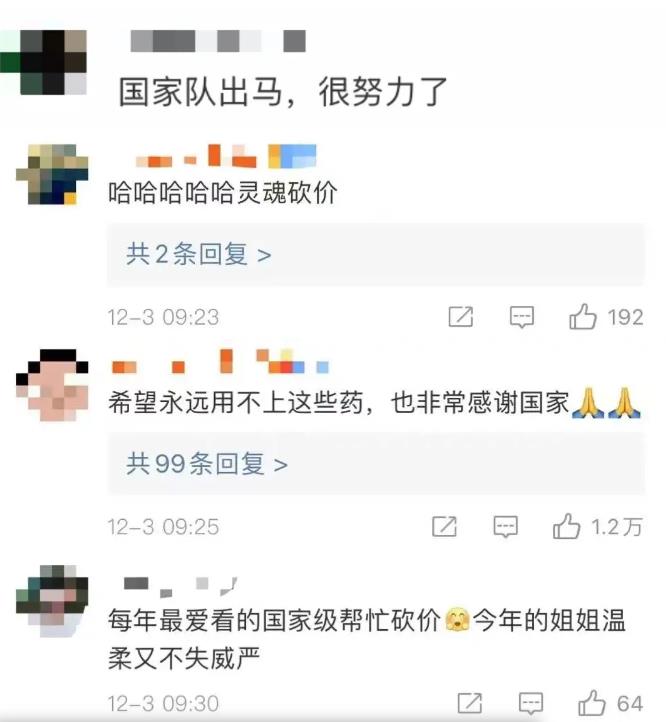The image size is (666, 722).
Task: Open username above 哈哈哈哈哈灵魂砍价 comment
Action: click(226, 156)
